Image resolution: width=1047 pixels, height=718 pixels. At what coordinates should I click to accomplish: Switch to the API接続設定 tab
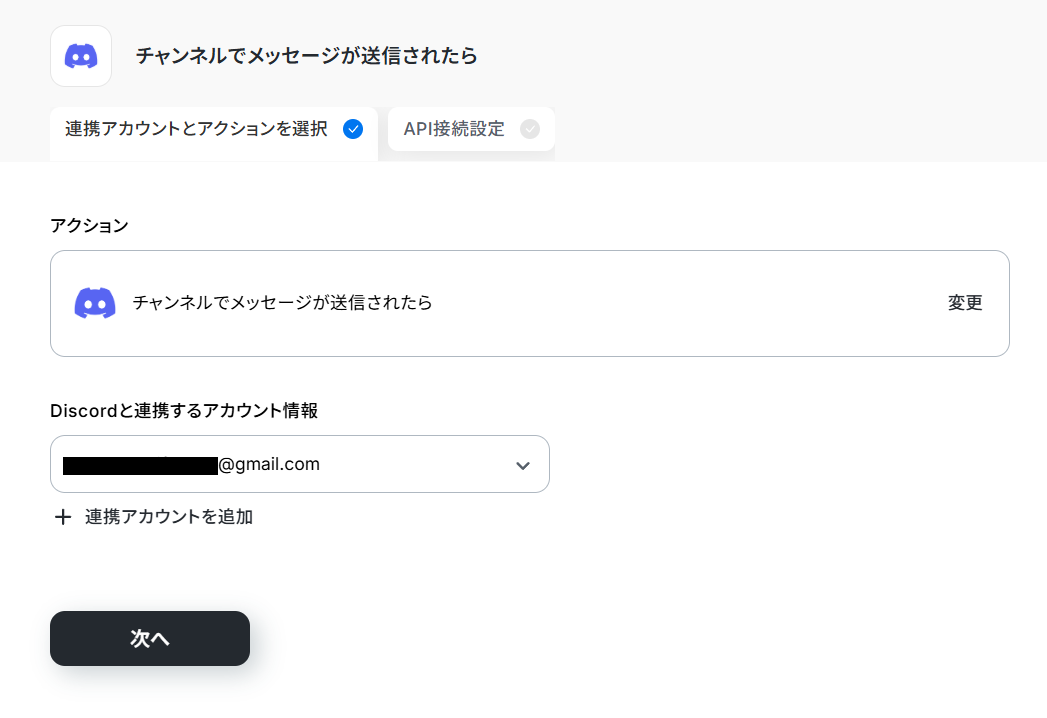(x=471, y=129)
